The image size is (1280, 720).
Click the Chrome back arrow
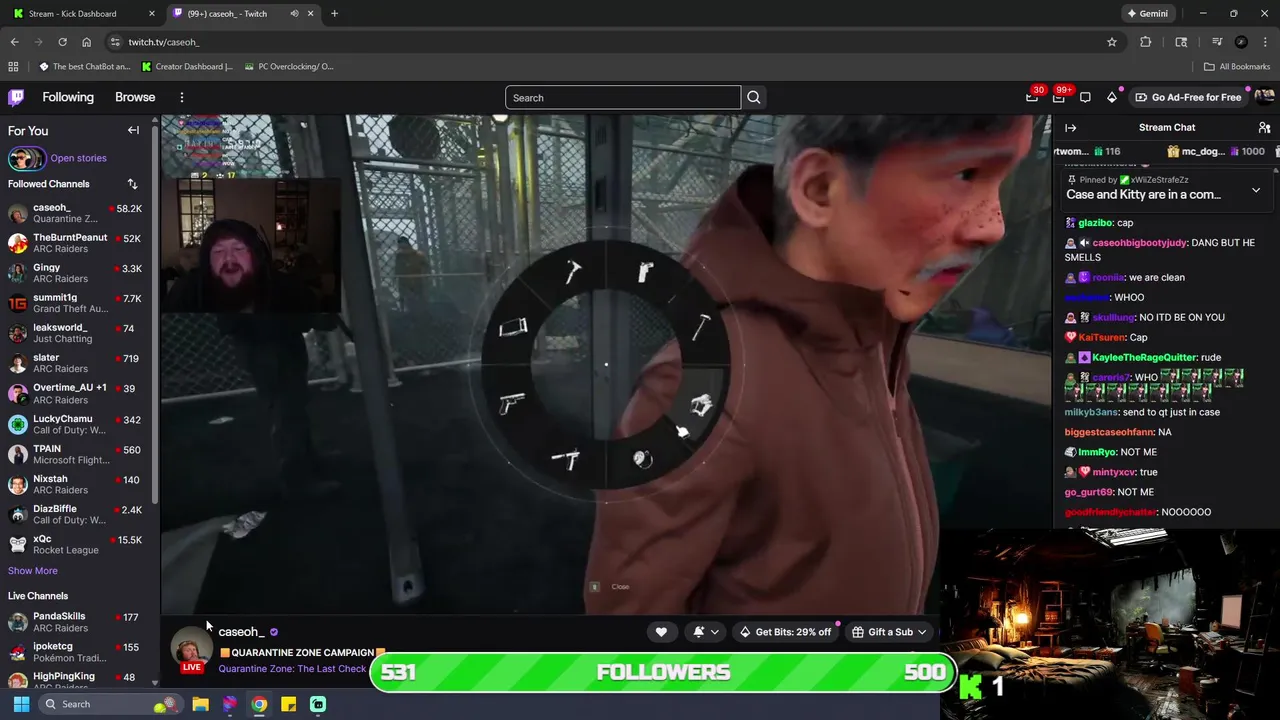point(14,42)
